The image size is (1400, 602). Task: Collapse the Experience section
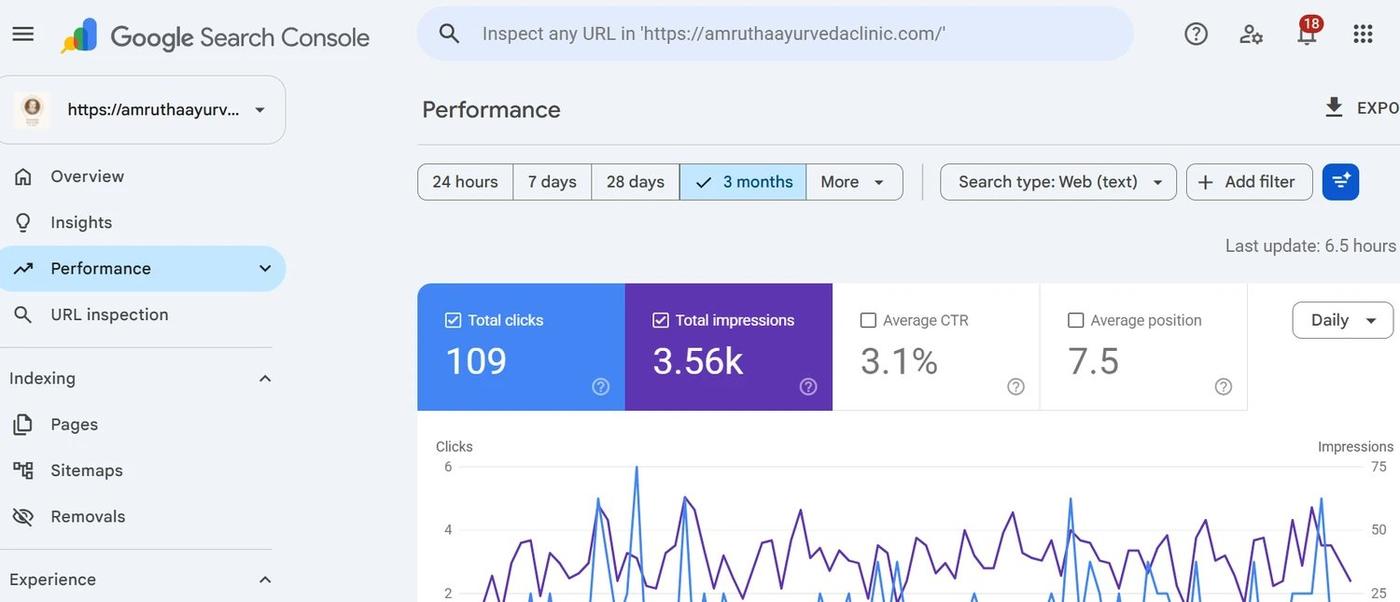(x=265, y=580)
